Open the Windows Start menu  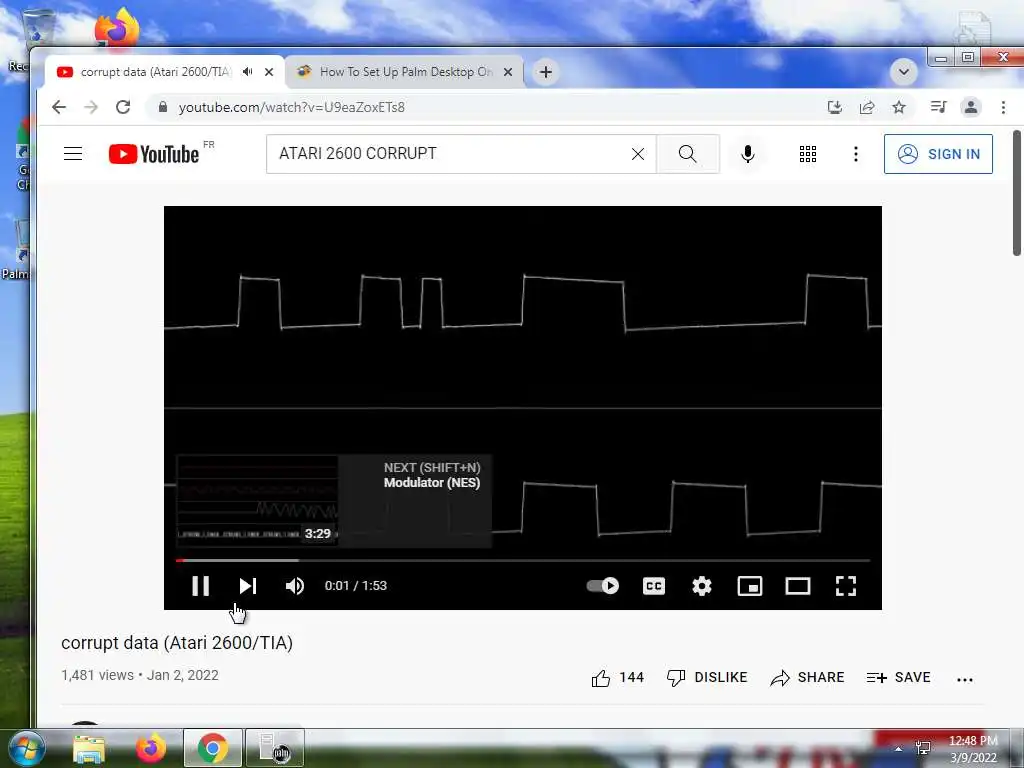click(26, 748)
